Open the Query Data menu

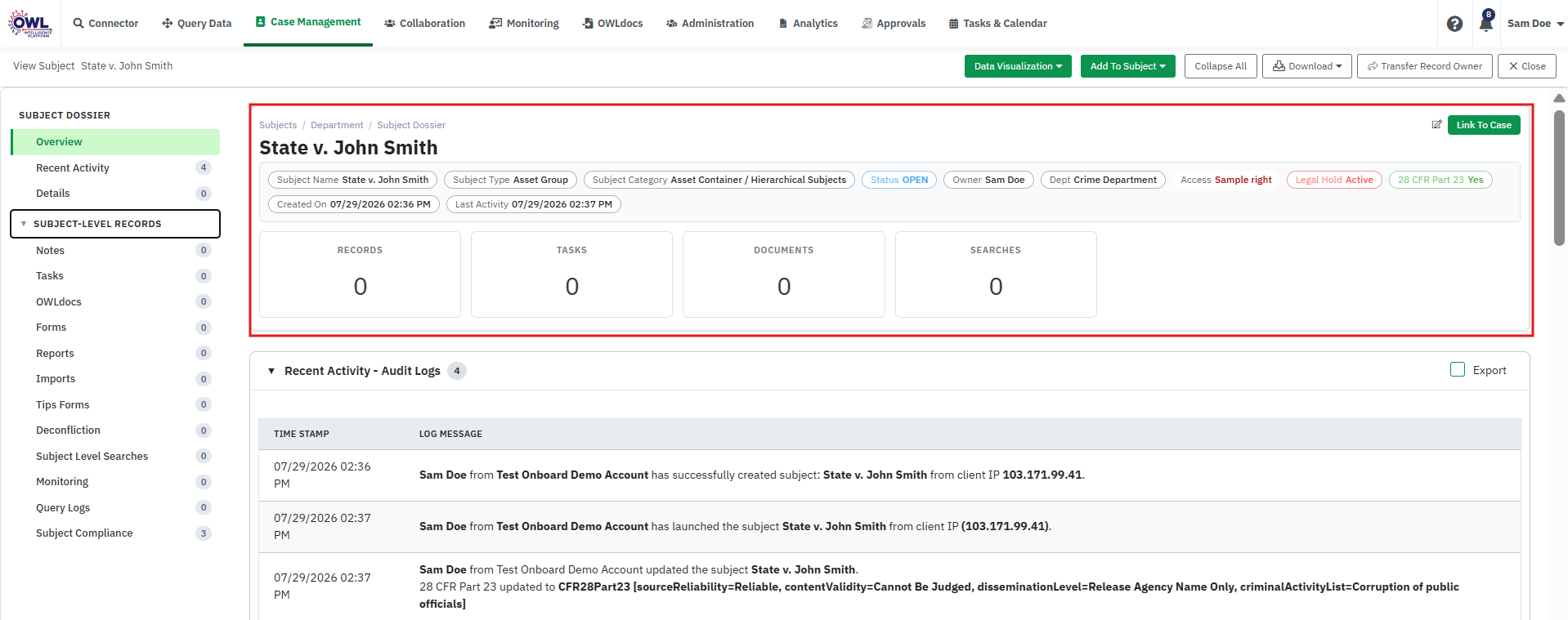(197, 24)
